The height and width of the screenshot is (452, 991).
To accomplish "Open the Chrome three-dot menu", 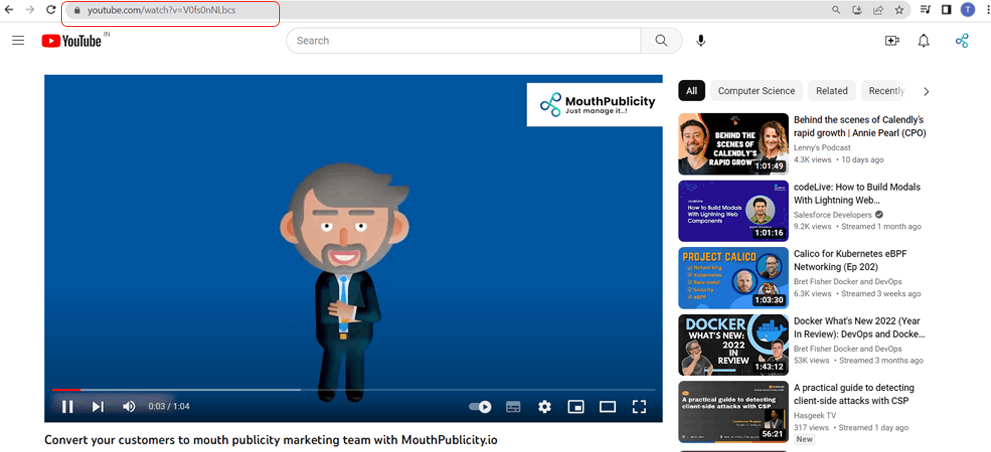I will [x=987, y=10].
